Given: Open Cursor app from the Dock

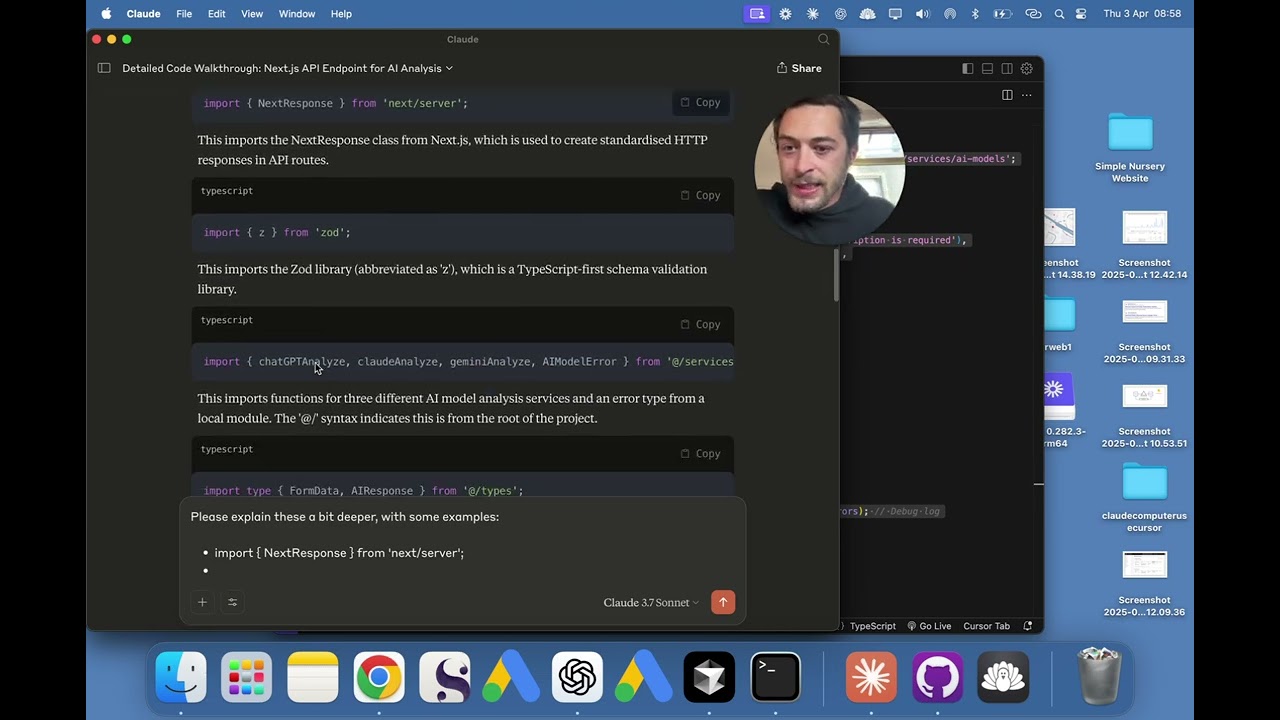Looking at the screenshot, I should 709,678.
